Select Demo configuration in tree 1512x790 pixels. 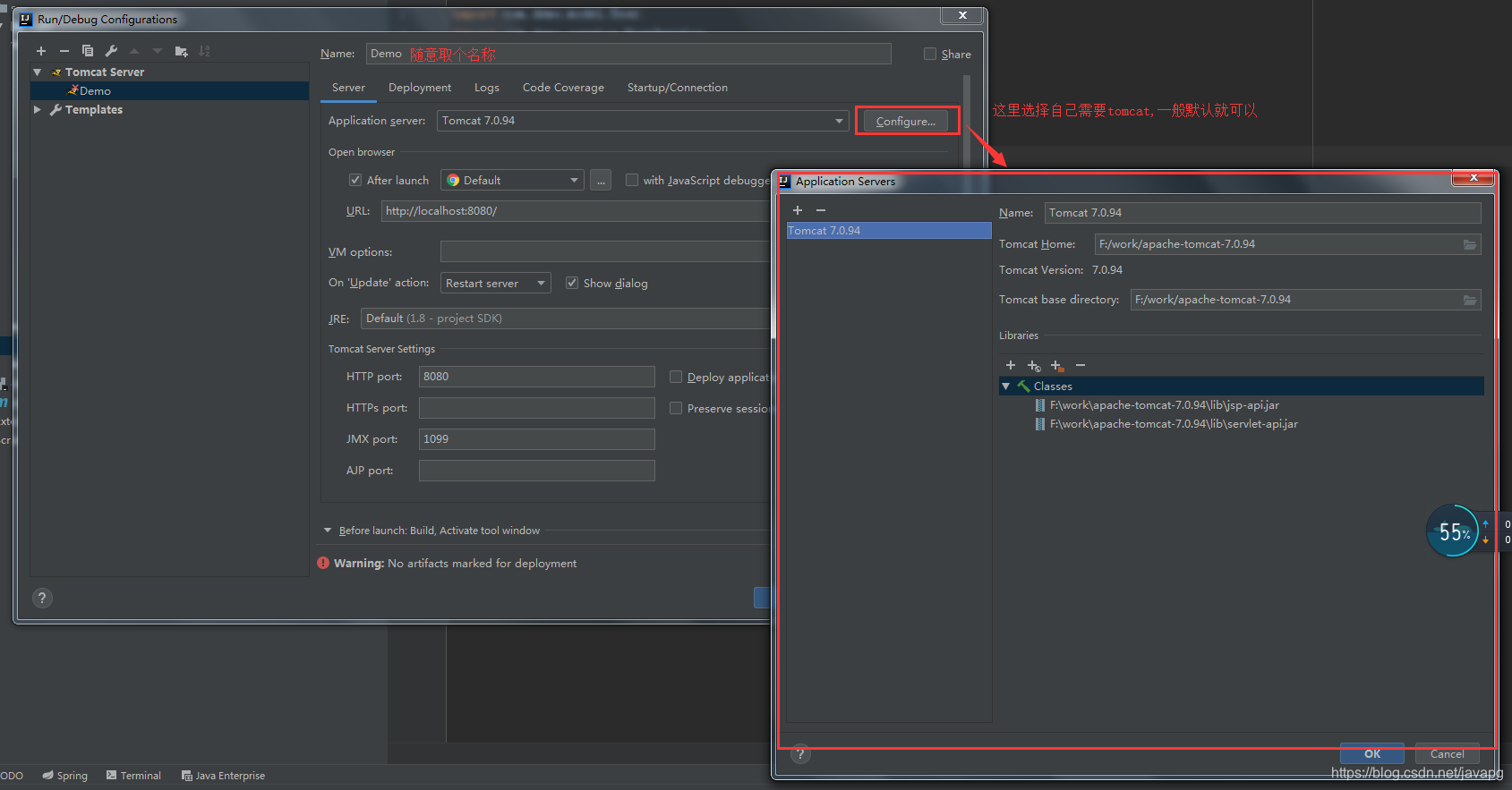[170, 90]
